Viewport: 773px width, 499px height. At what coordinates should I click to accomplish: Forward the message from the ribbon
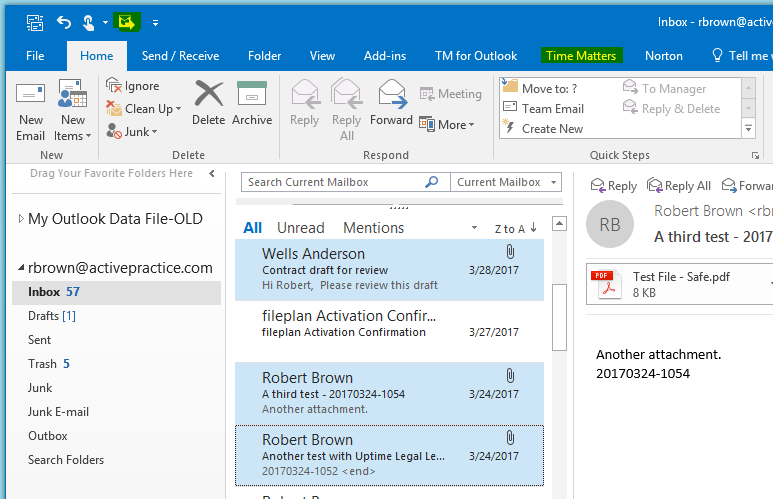click(x=391, y=103)
